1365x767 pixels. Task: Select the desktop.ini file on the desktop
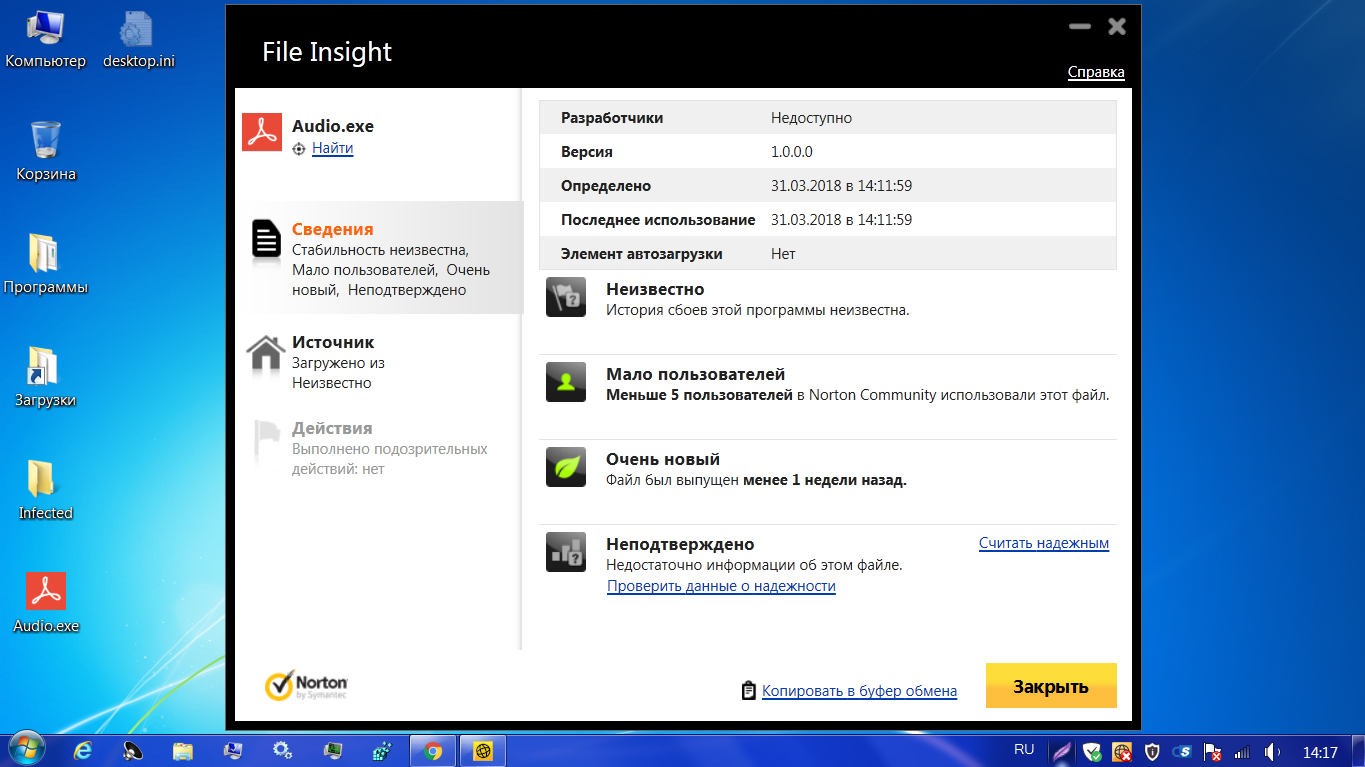coord(139,40)
